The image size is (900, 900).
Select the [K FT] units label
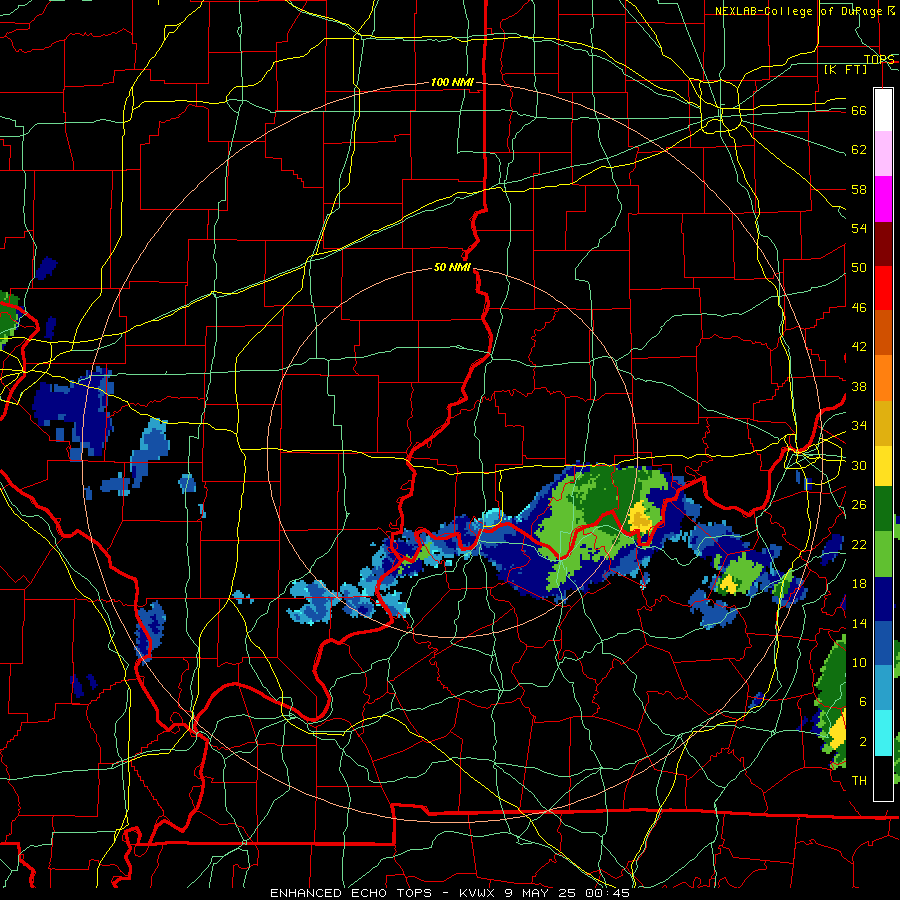845,70
